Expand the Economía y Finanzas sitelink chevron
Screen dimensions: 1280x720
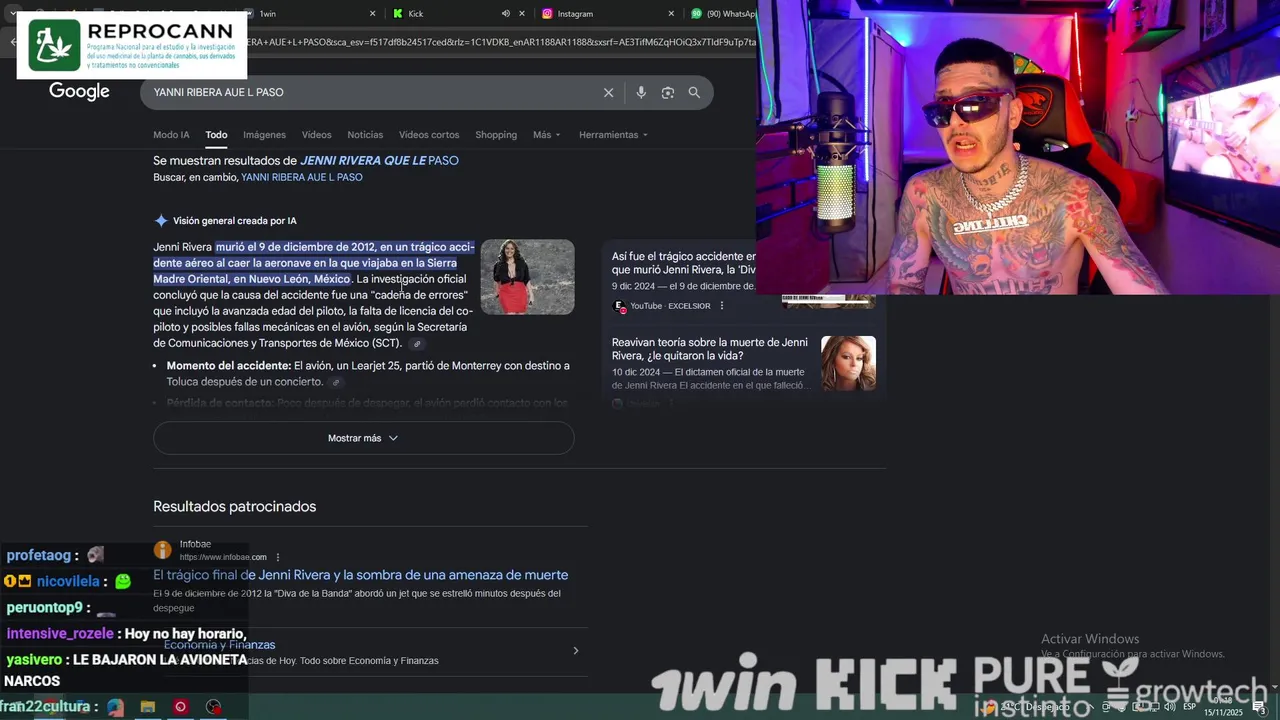point(575,651)
